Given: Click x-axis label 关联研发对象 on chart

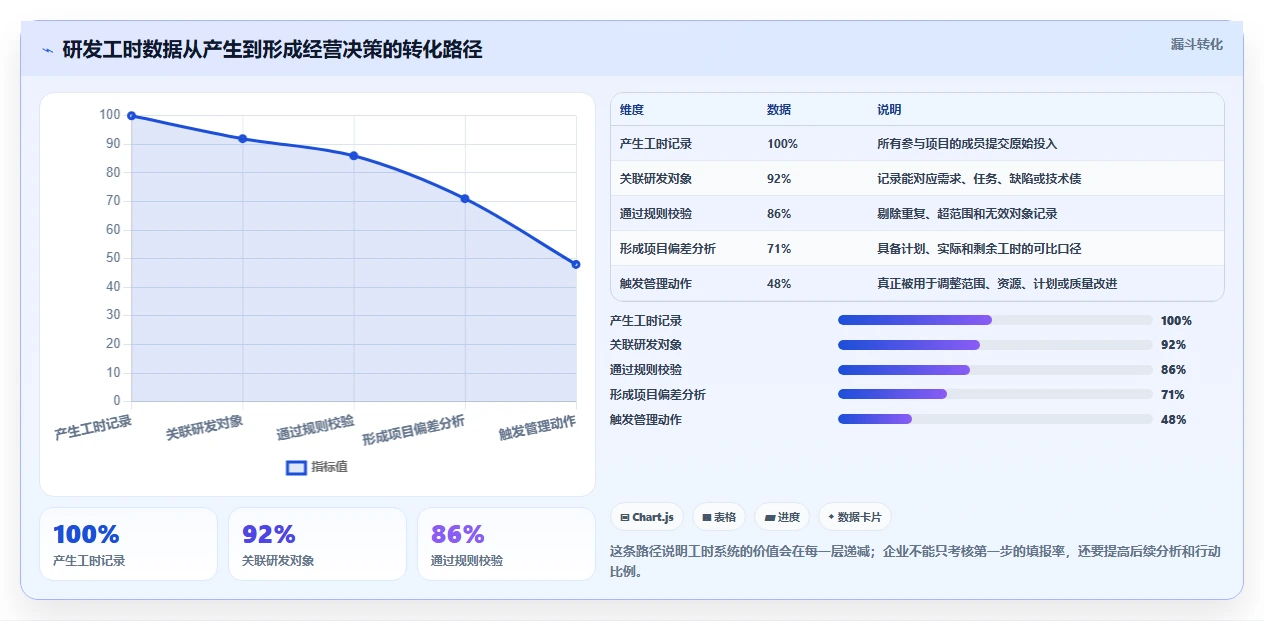Looking at the screenshot, I should point(204,427).
